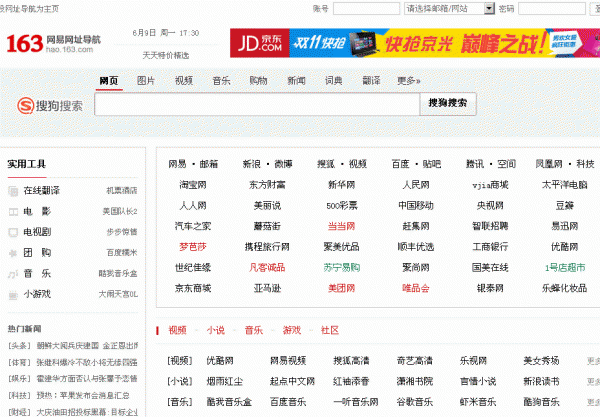Viewport: 600px width, 417px height.
Task: Open 优酷网 in the 视频 row
Action: (220, 361)
